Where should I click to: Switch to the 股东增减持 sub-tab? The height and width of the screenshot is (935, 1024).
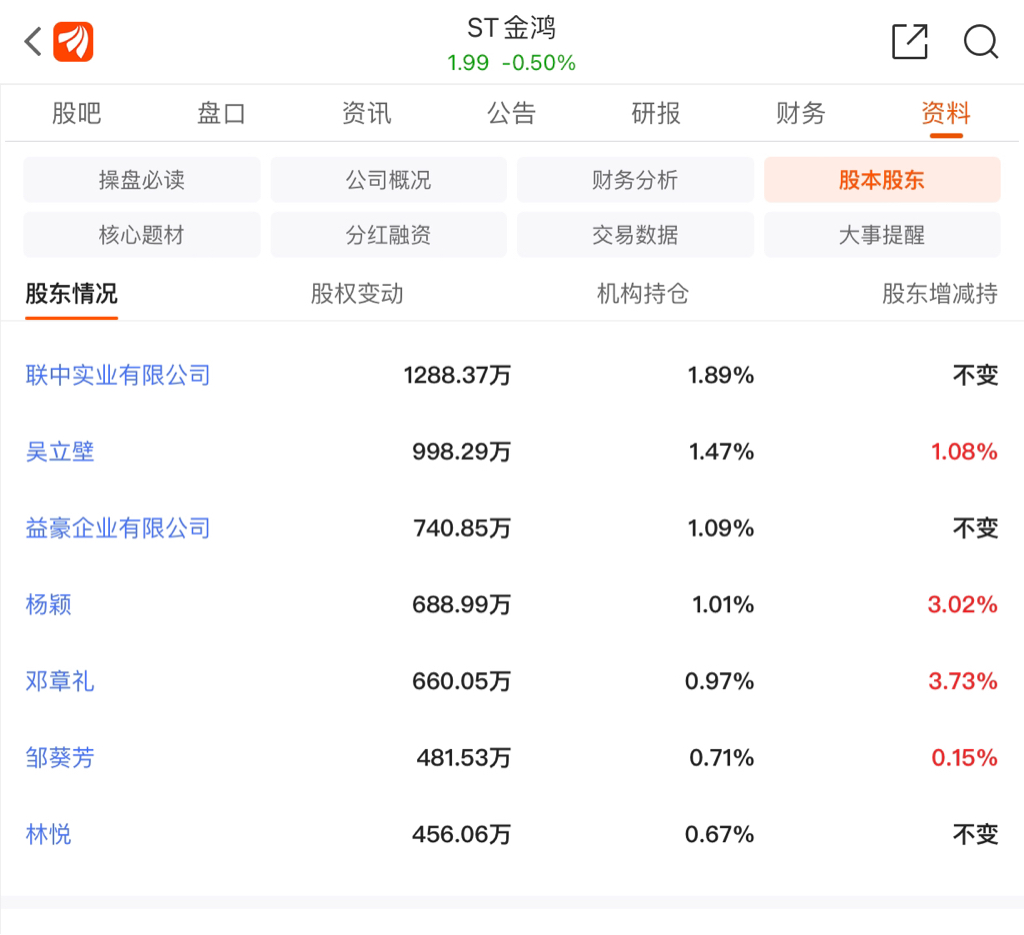pyautogui.click(x=940, y=294)
